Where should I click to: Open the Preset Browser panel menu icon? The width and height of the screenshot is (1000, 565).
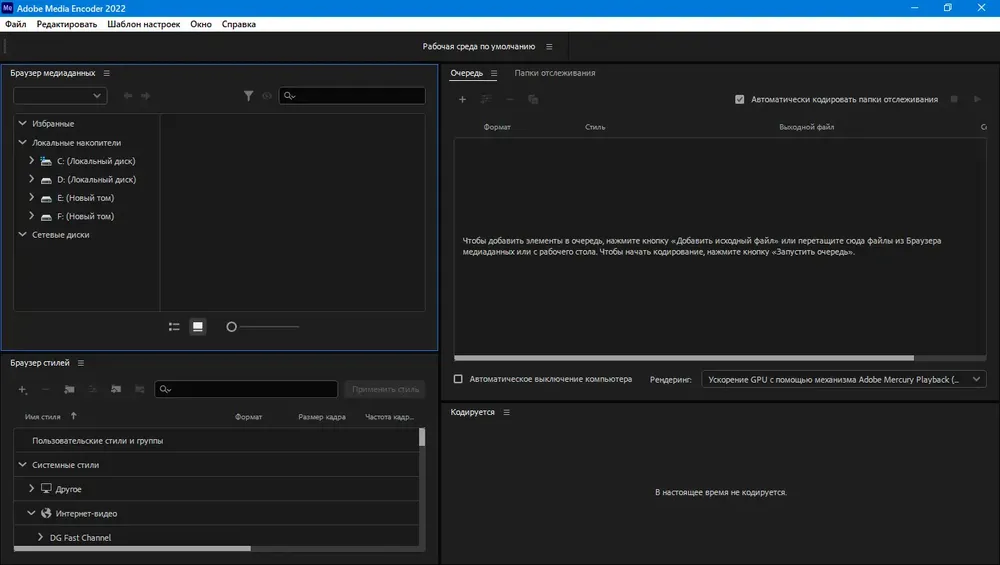click(x=80, y=363)
